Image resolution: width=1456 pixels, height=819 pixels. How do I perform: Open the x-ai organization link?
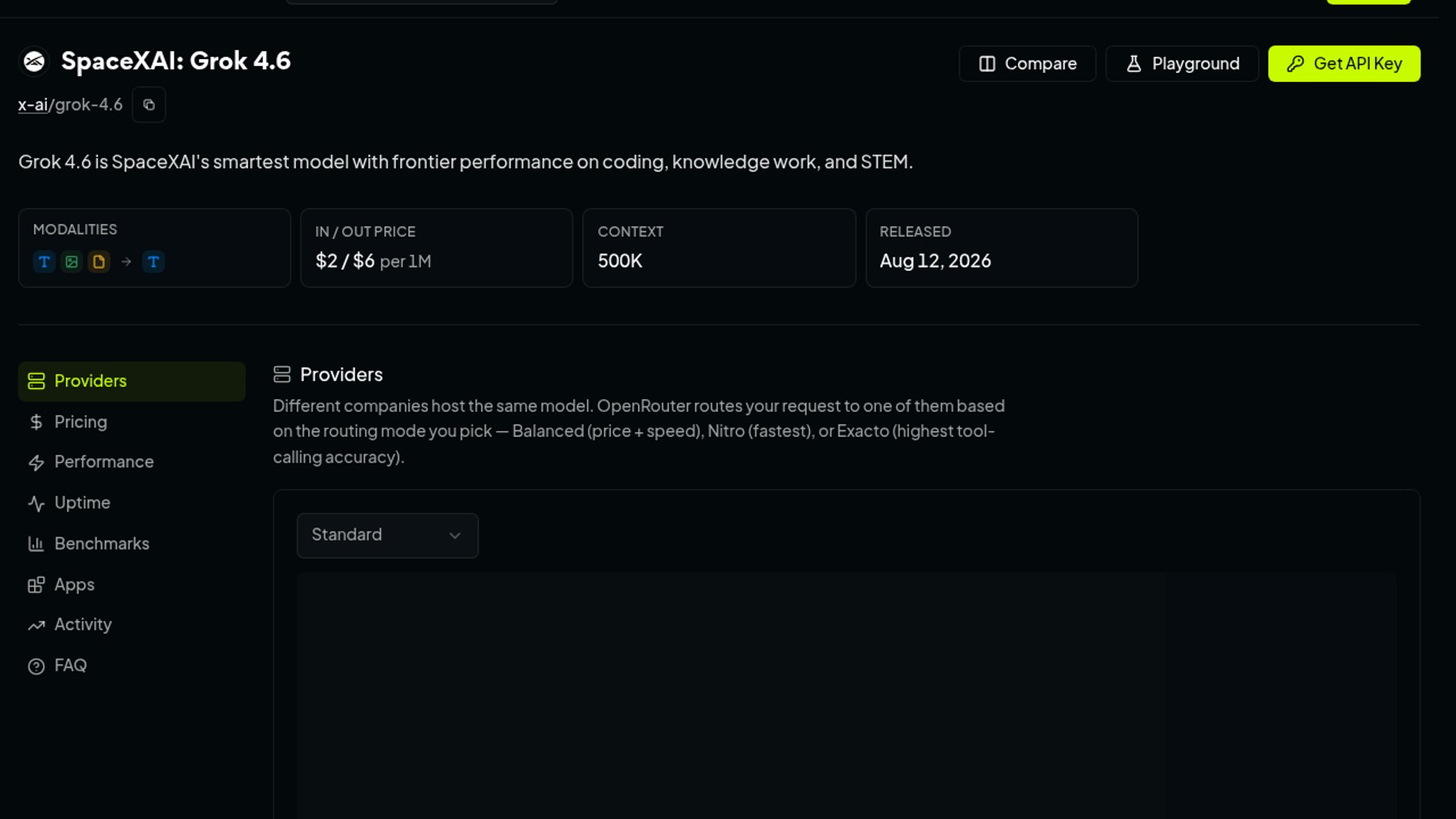click(x=33, y=105)
